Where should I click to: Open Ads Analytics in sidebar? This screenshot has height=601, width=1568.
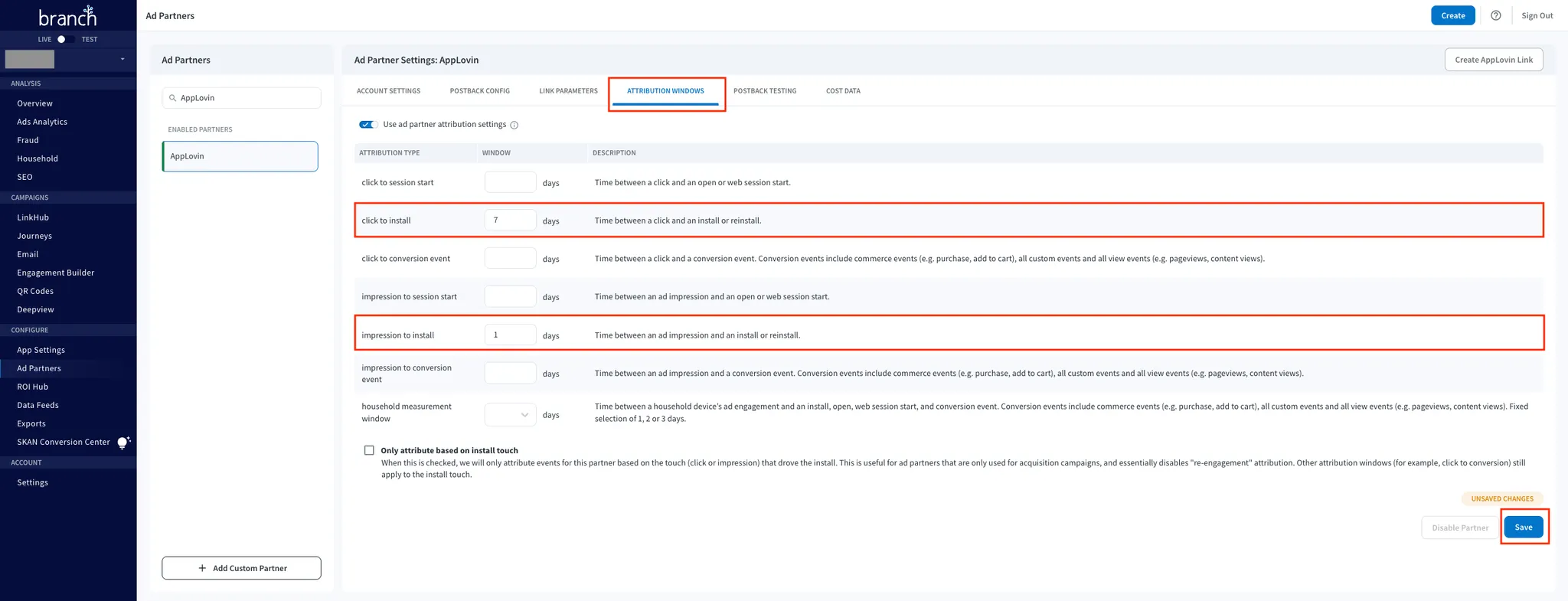[42, 122]
